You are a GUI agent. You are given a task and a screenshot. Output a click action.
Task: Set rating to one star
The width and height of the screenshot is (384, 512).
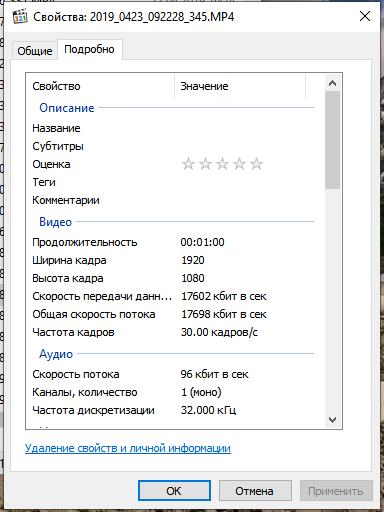tap(188, 164)
